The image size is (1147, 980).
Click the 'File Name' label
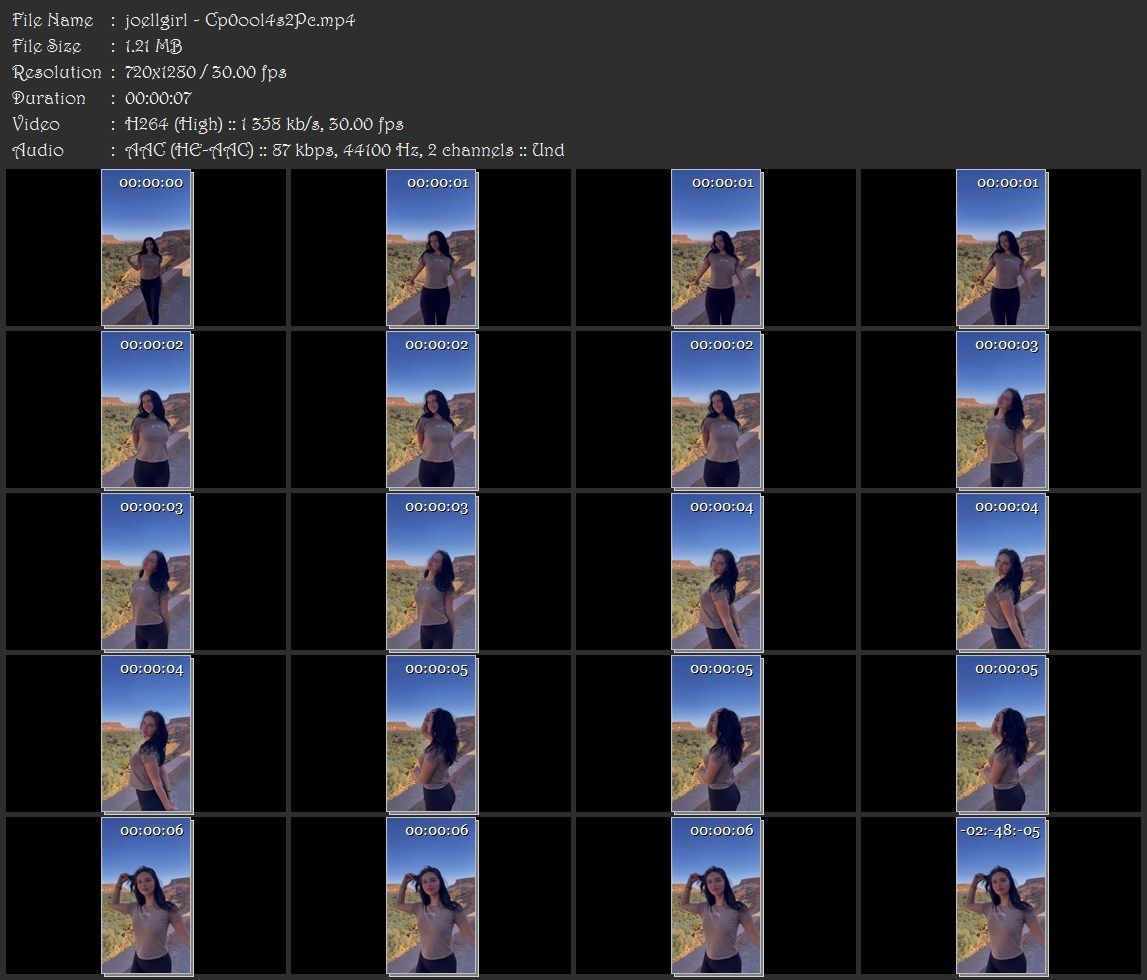click(53, 20)
